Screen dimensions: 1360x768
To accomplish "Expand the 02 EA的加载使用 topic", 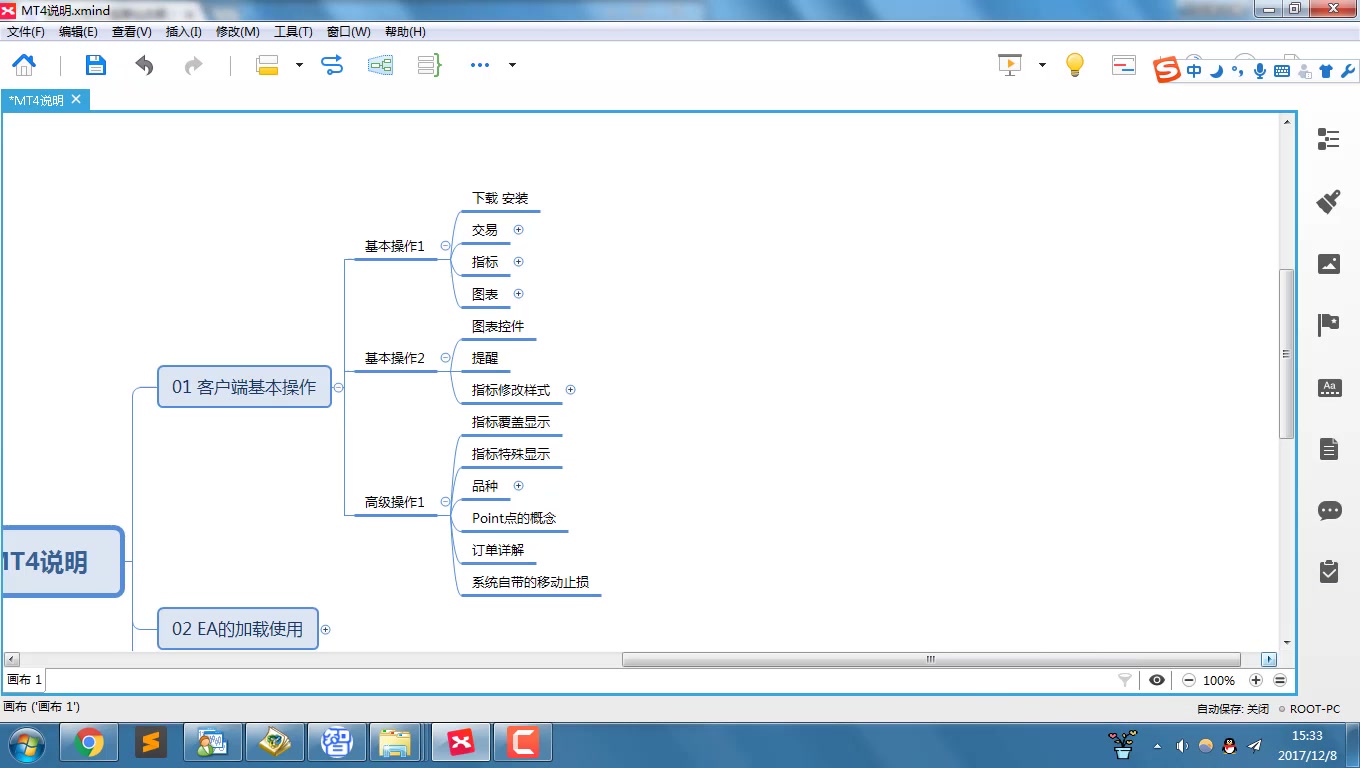I will pos(325,630).
